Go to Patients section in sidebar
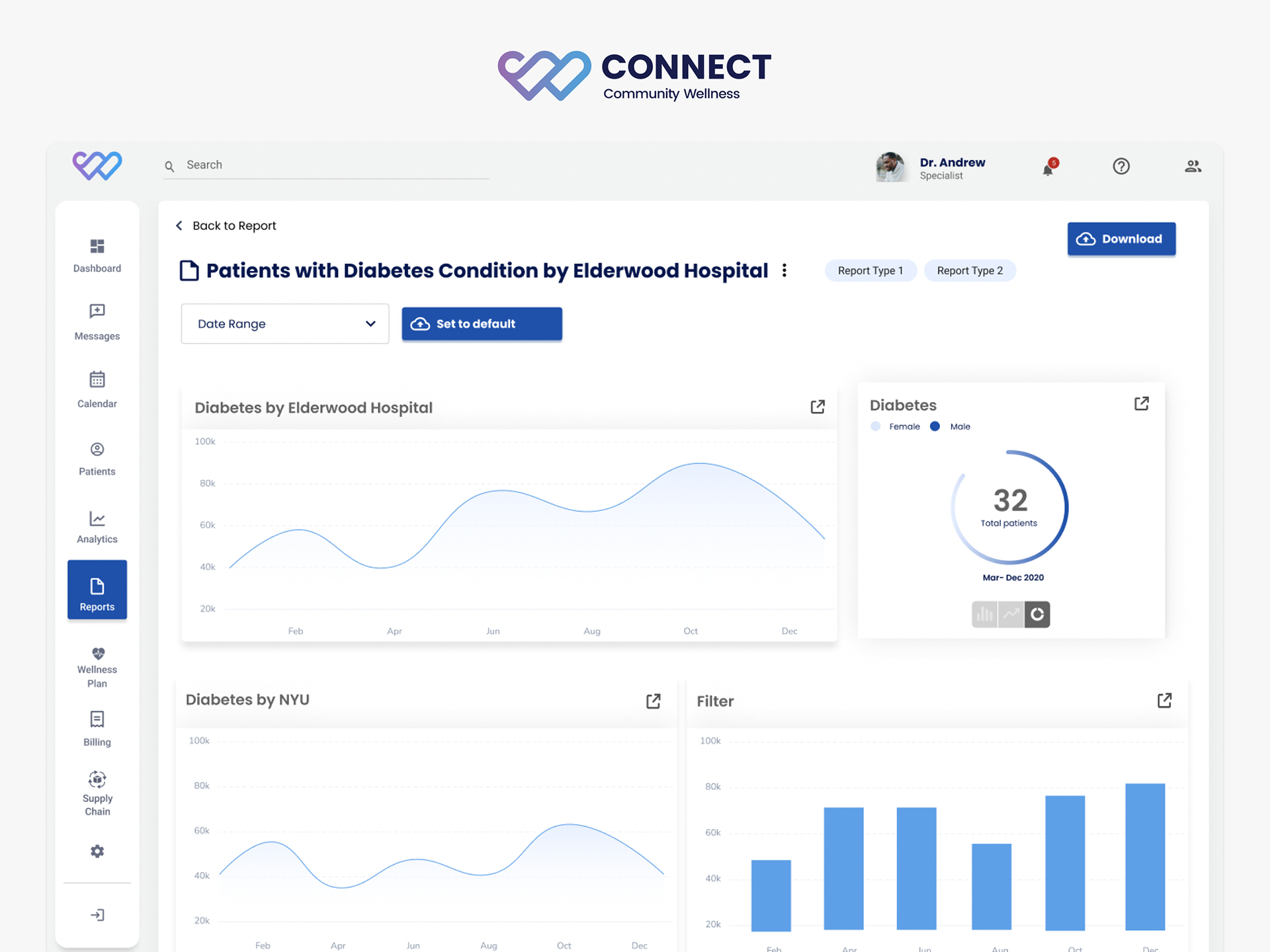This screenshot has height=952, width=1270. [x=97, y=459]
